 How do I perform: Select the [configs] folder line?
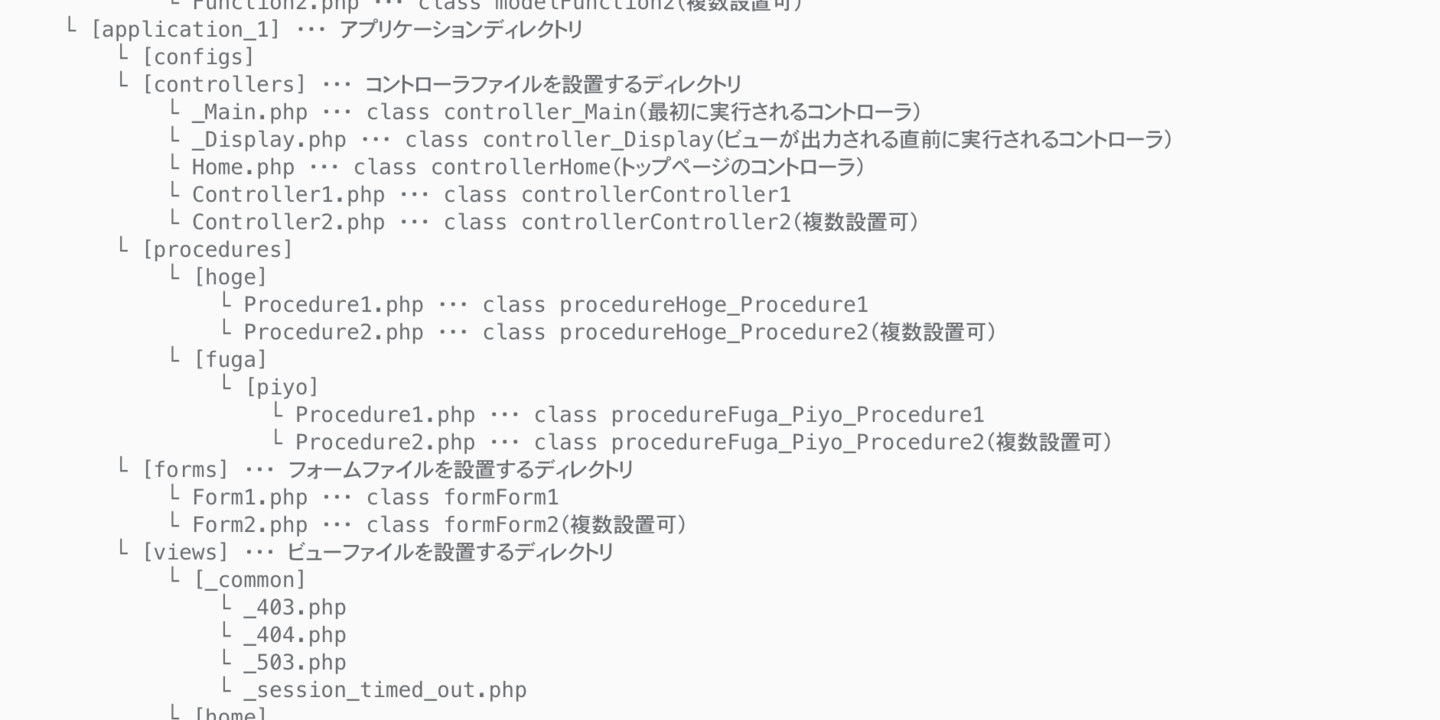198,57
